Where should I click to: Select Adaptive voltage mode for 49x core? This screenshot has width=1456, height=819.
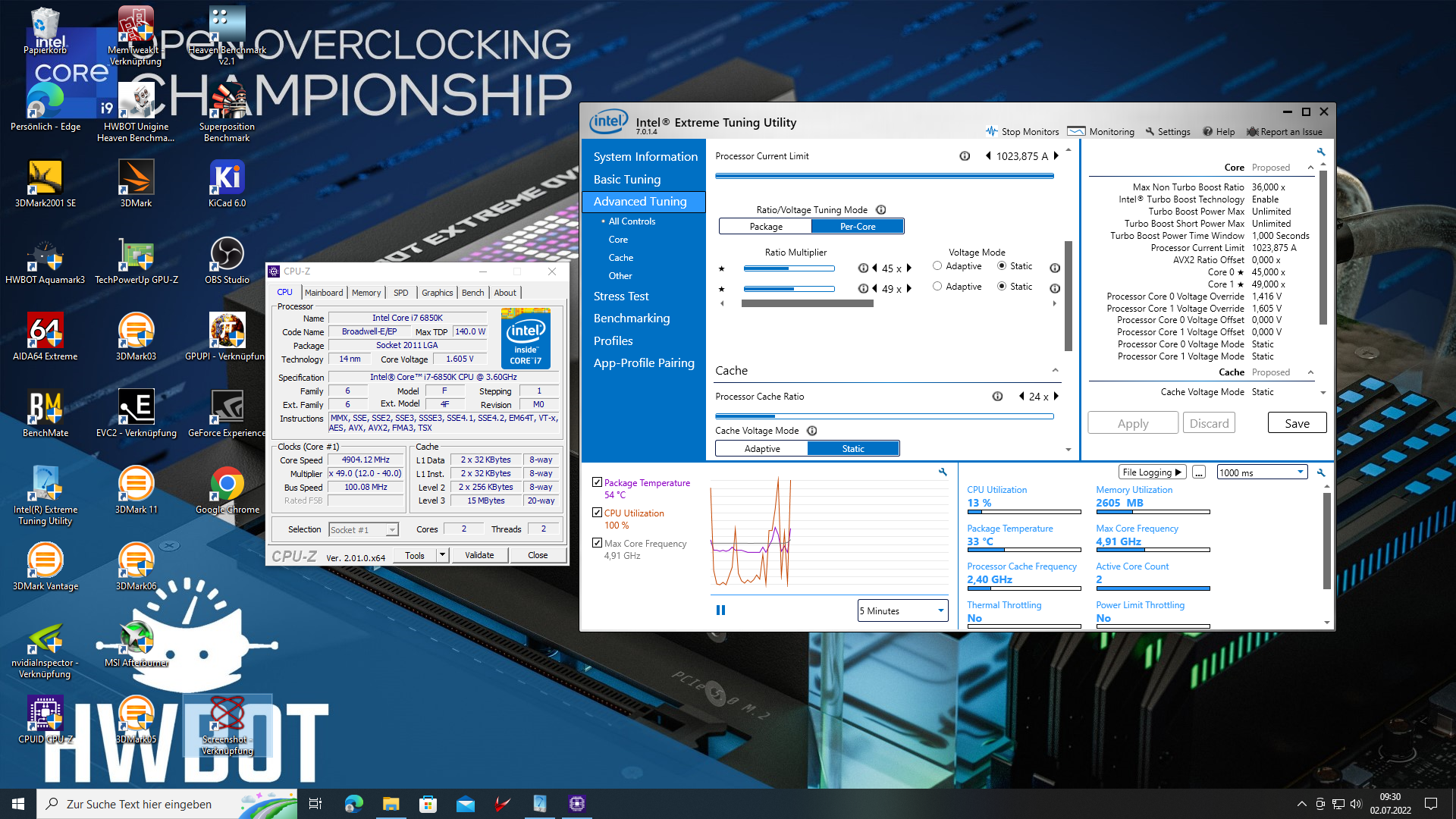tap(937, 287)
